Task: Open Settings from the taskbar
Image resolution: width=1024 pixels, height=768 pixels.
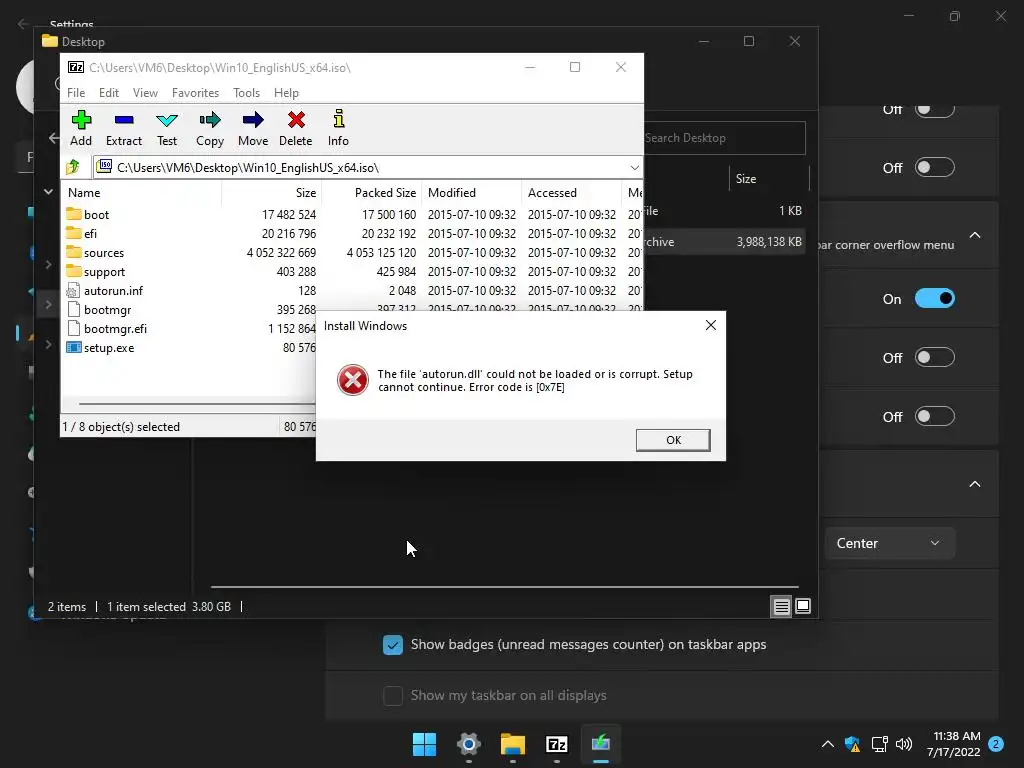Action: pos(469,744)
